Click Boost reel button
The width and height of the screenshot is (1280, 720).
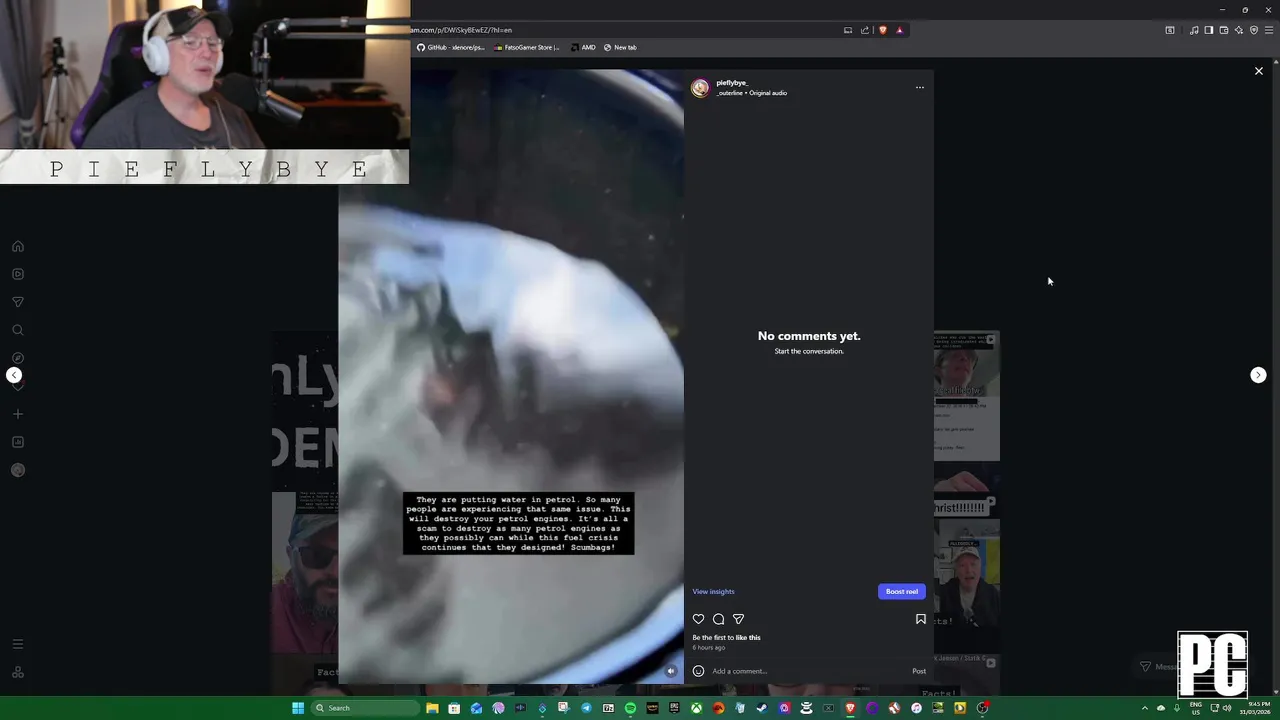(901, 591)
